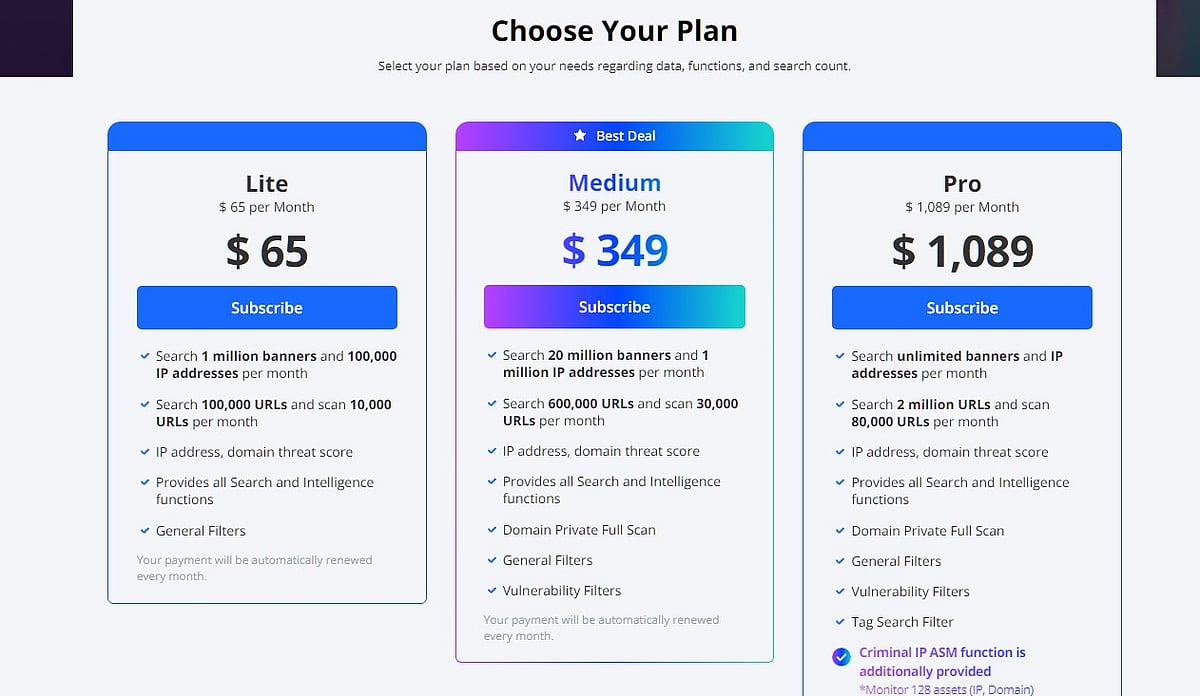Click checkmark next to Pro unlimited banners
The height and width of the screenshot is (696, 1200).
(841, 355)
